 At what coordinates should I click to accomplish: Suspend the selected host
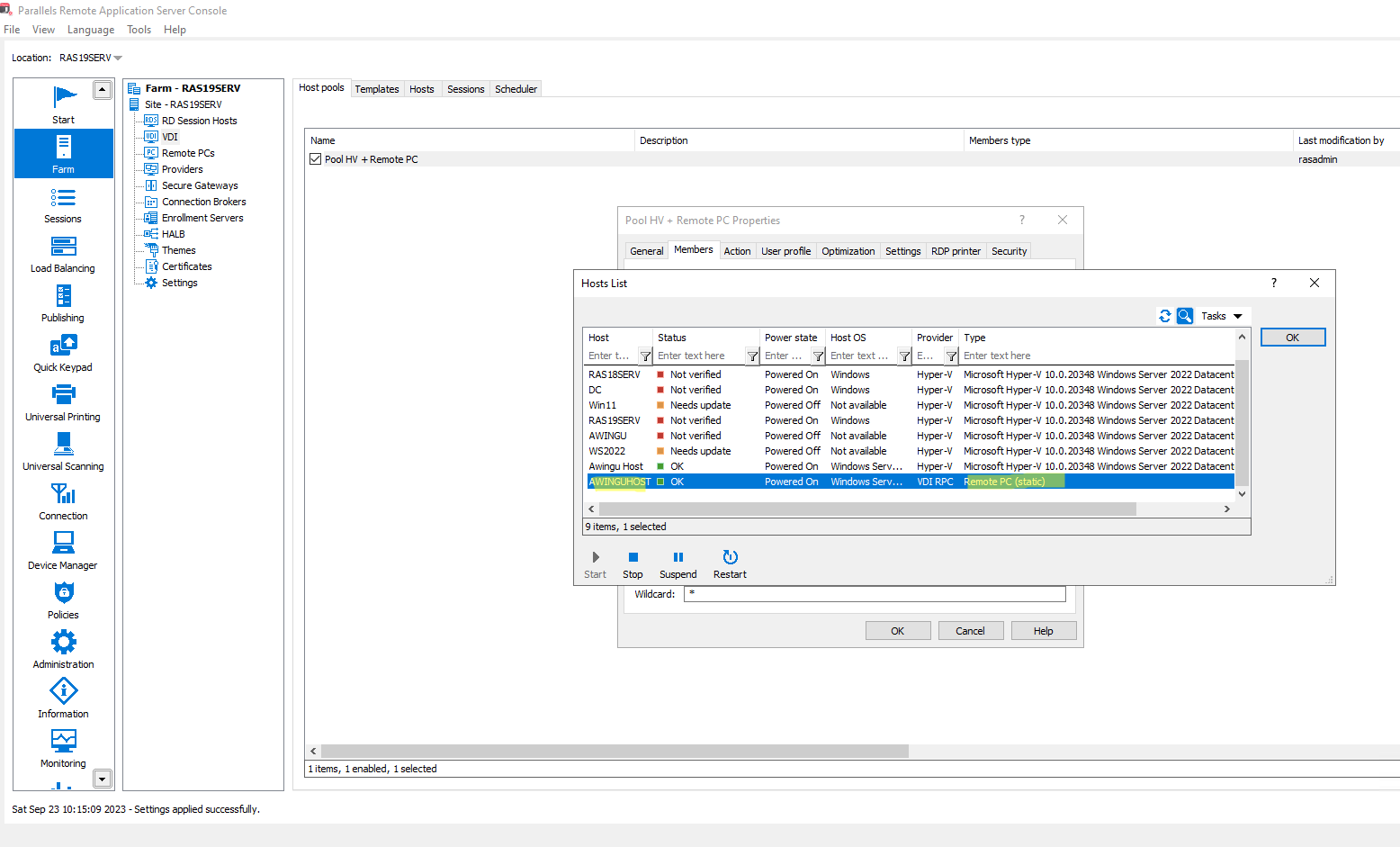678,564
